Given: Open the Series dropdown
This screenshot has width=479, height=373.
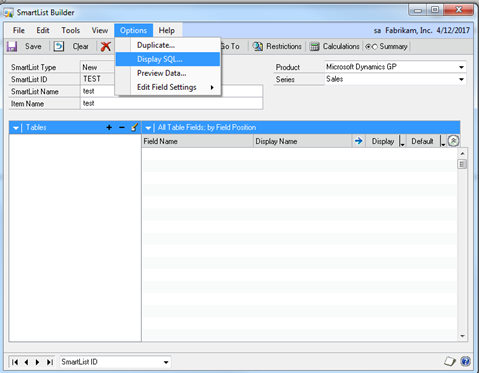Looking at the screenshot, I should (461, 79).
